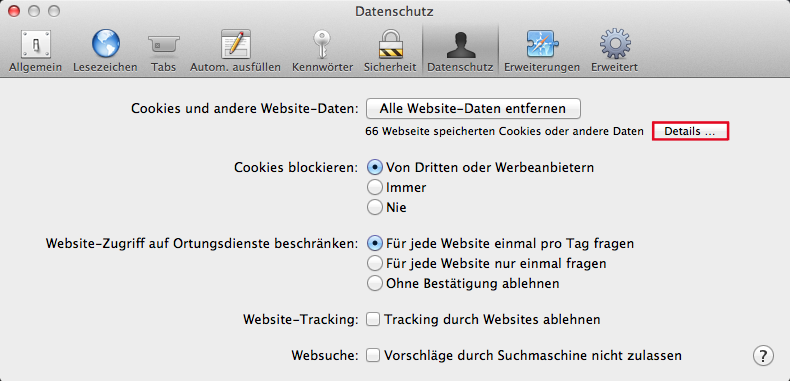Open the Autom. ausfüllen pane
The image size is (790, 381).
pyautogui.click(x=235, y=50)
